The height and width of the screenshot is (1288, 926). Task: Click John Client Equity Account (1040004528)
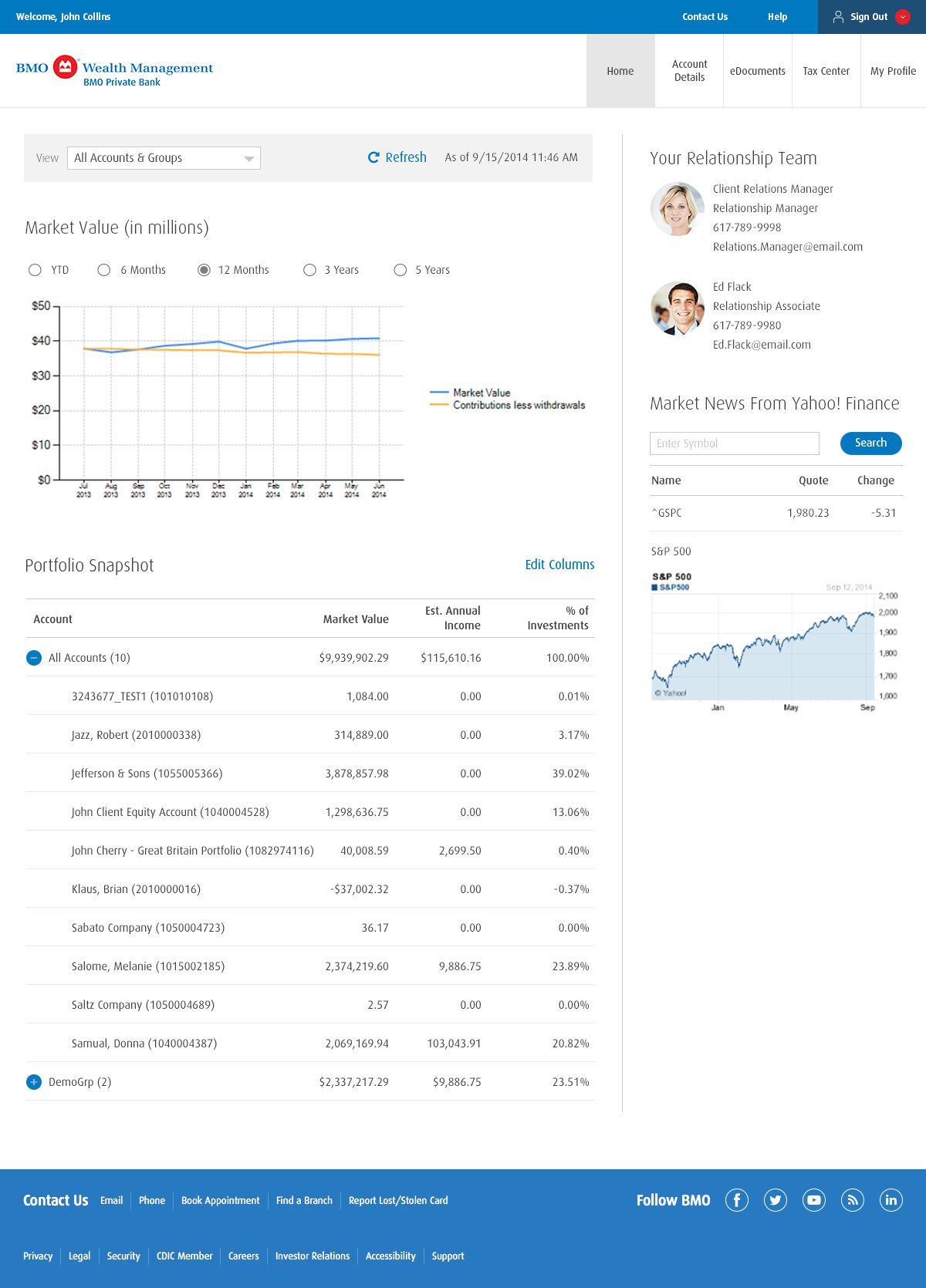(170, 812)
